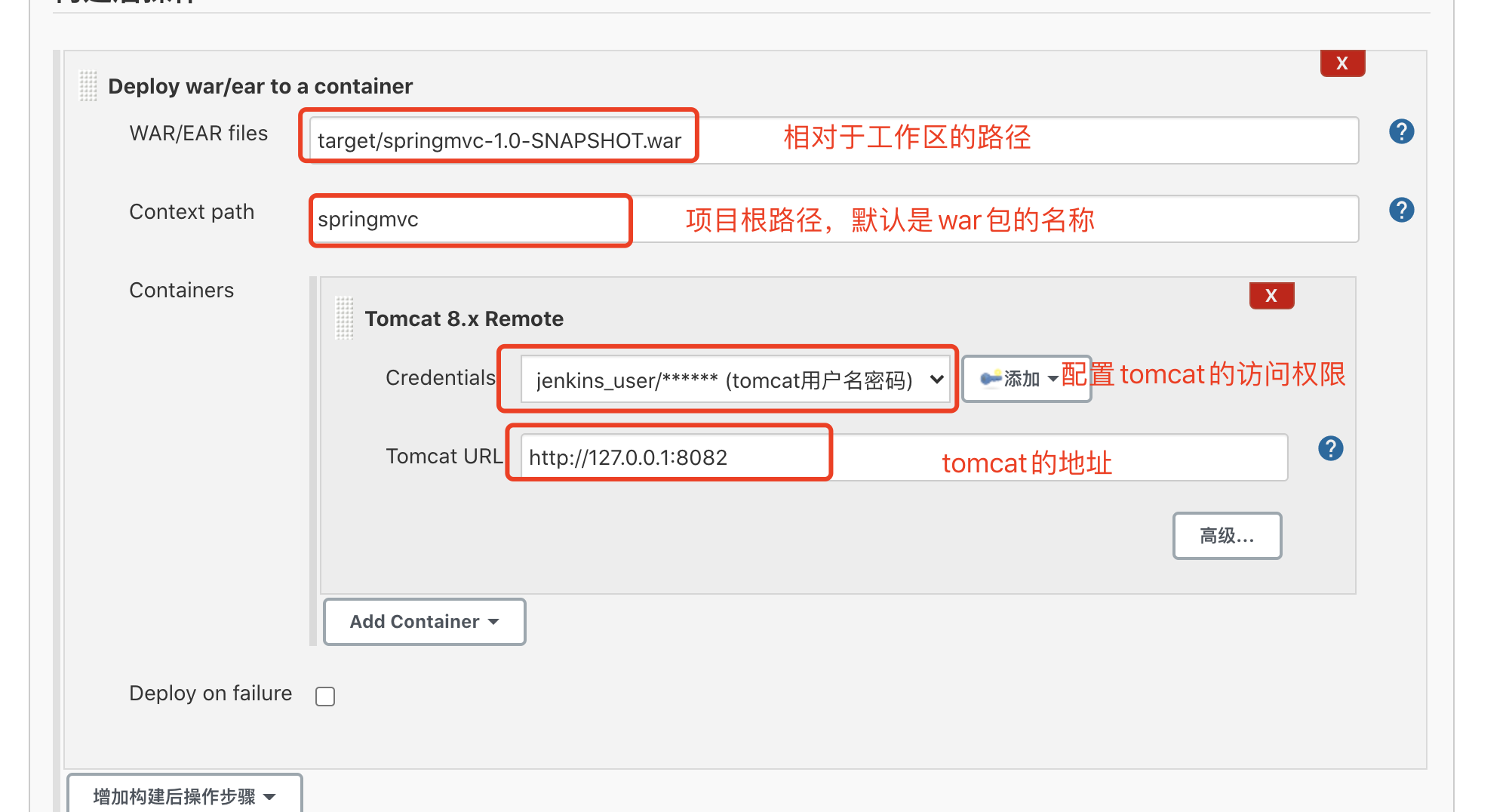Image resolution: width=1512 pixels, height=812 pixels.
Task: Open the 增加构建后操作步骤 dropdown
Action: click(x=184, y=795)
